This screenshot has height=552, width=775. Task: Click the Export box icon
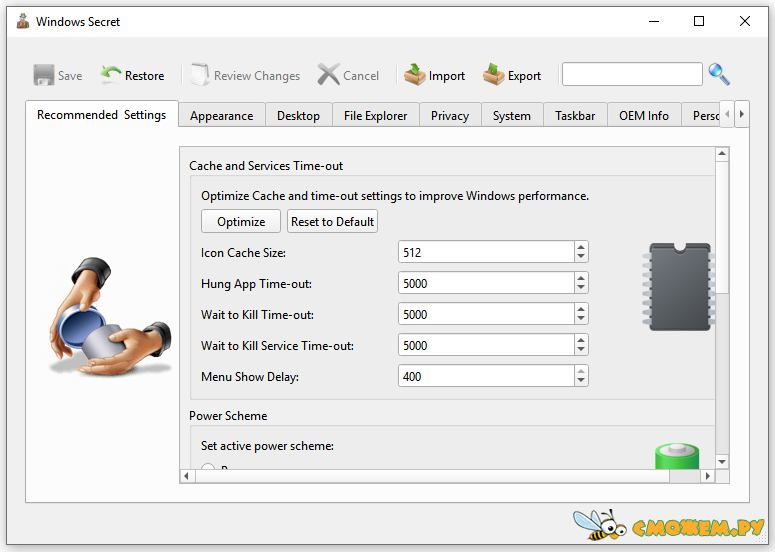pos(494,75)
